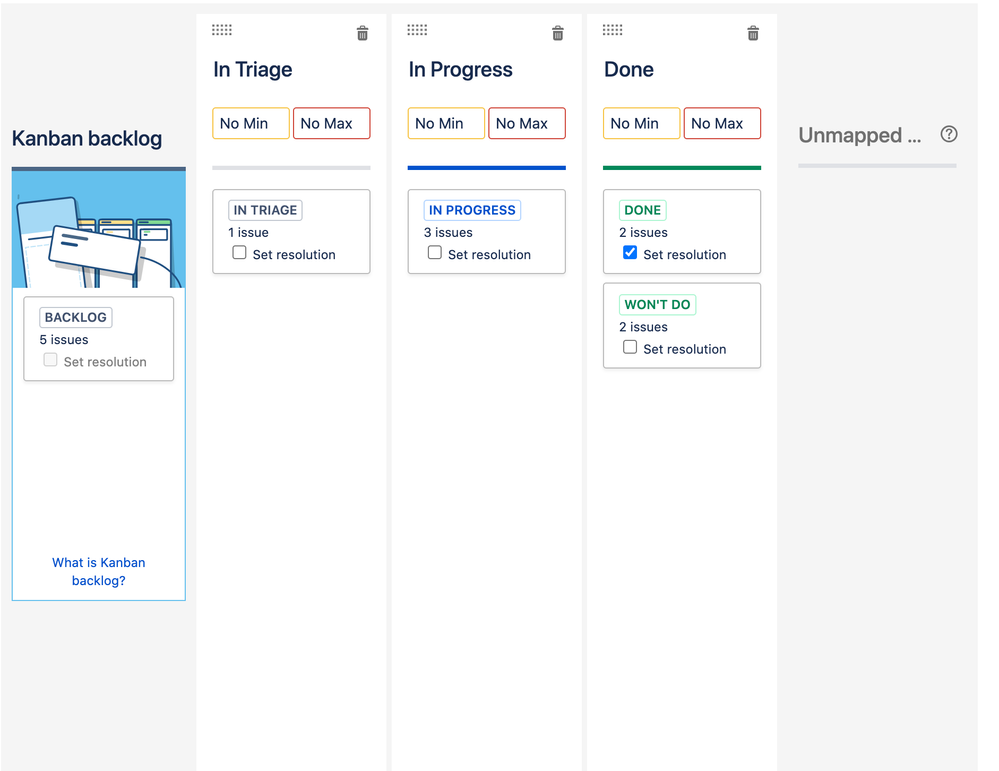Screen dimensions: 999x771
Task: Enable Set resolution for In Triage status
Action: pyautogui.click(x=240, y=253)
